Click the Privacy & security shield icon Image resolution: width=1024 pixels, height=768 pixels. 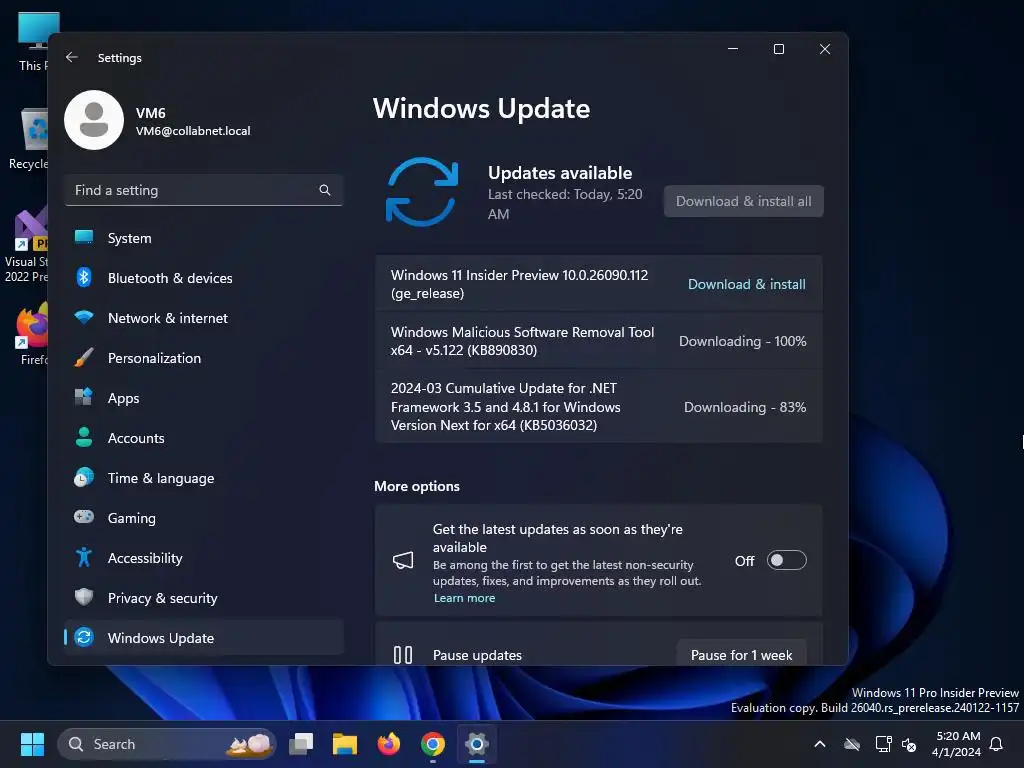[x=84, y=597]
